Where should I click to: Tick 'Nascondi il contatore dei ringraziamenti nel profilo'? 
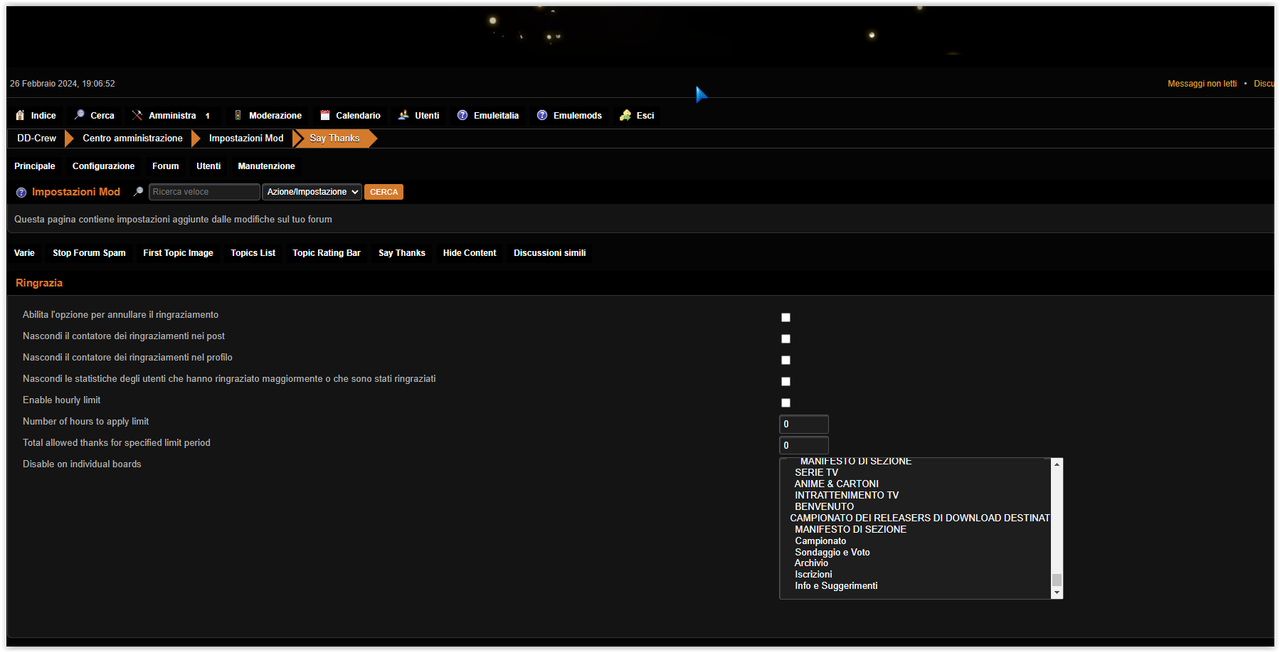coord(786,360)
